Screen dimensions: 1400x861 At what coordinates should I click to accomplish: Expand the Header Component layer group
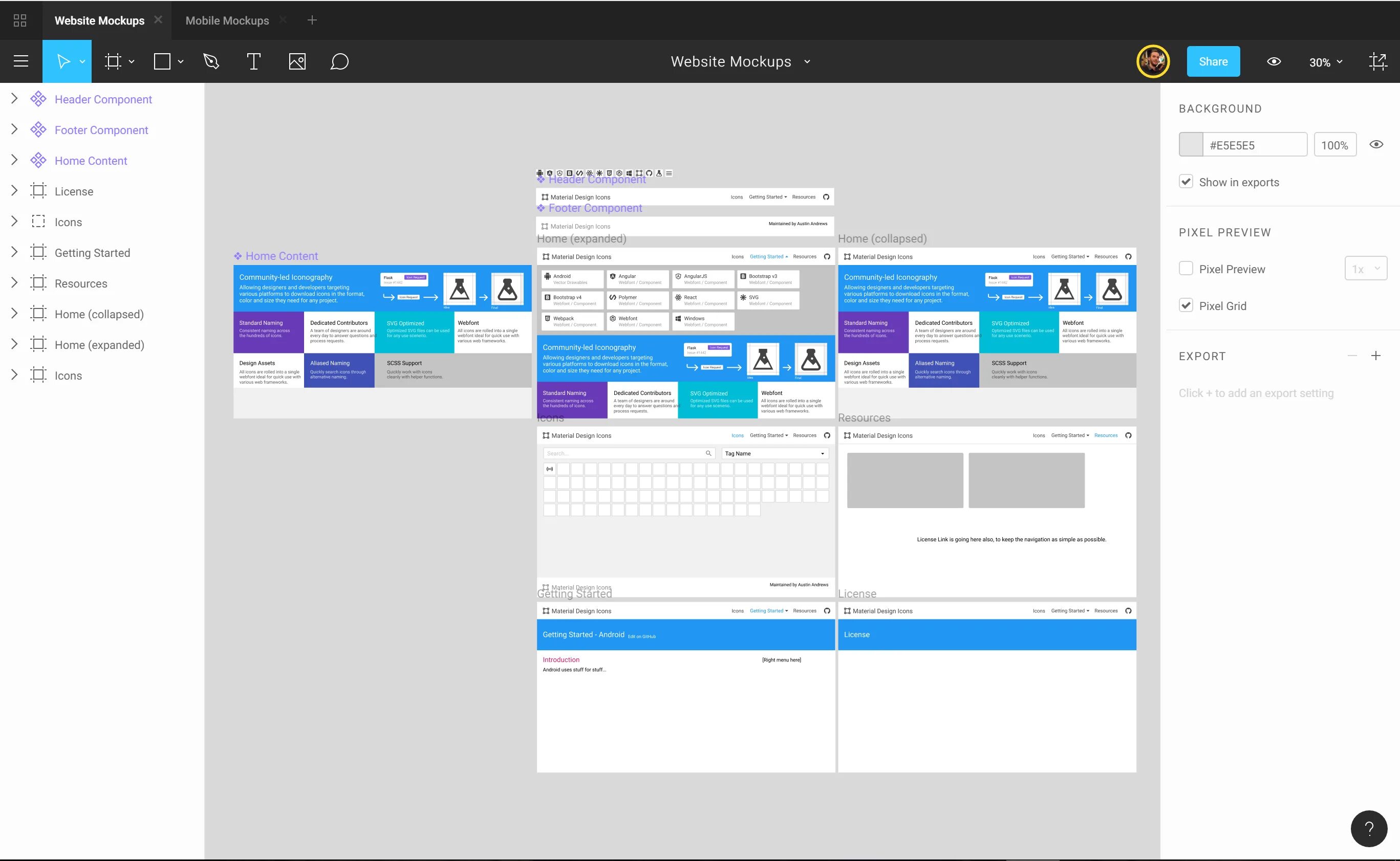coord(14,99)
